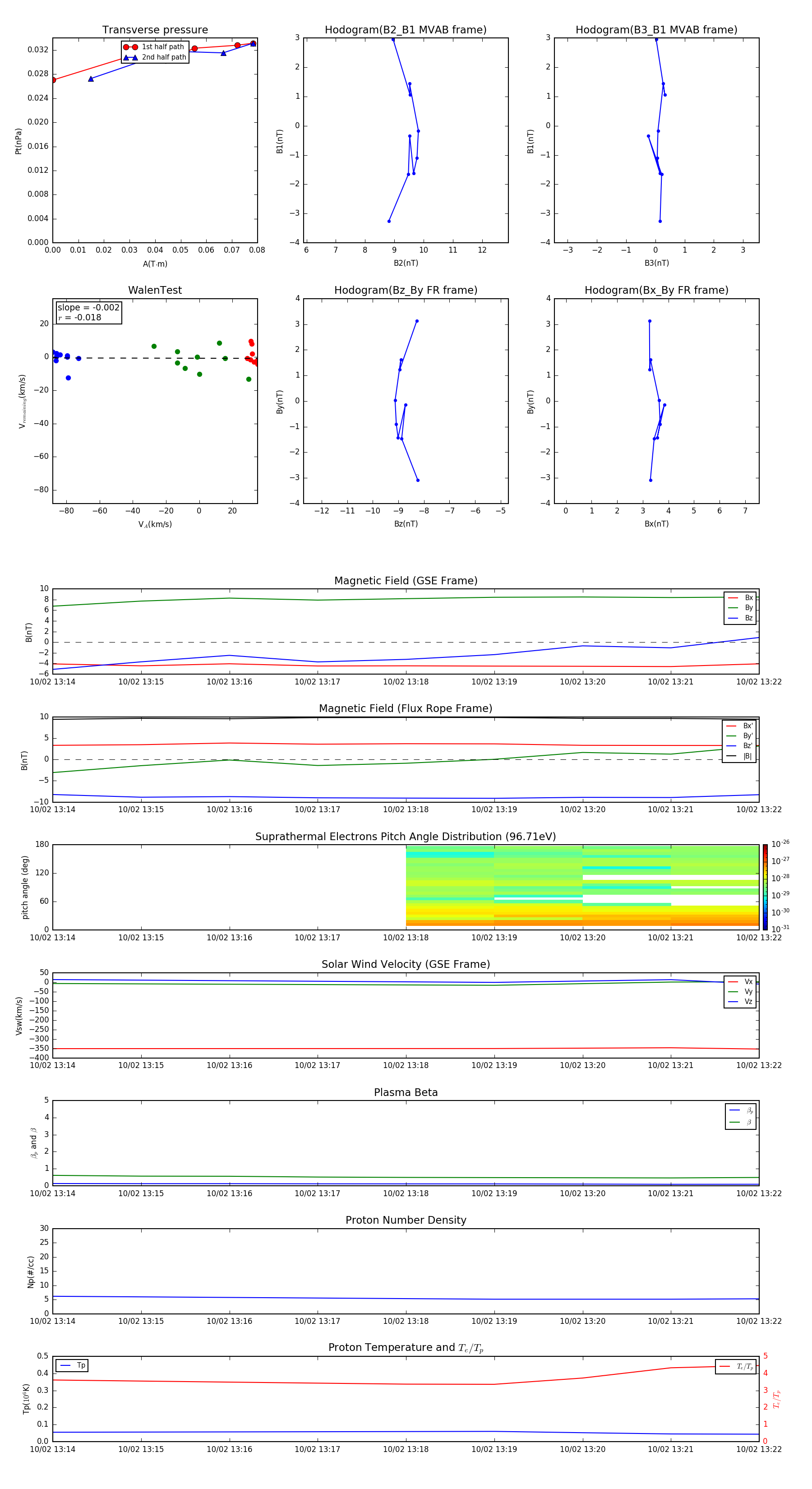The image size is (812, 1489).
Task: Click the "V_remaining(km/s)" y-axis label
Action: click(x=23, y=401)
